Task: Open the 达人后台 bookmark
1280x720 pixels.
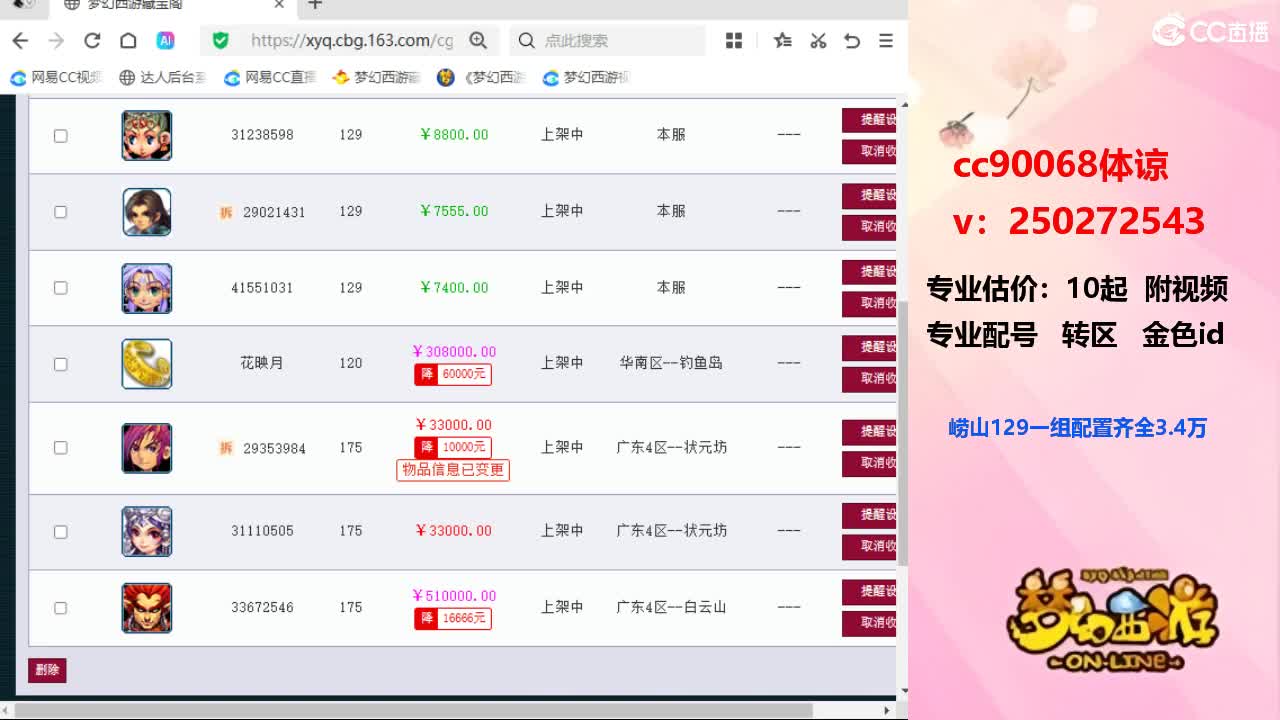Action: [163, 77]
